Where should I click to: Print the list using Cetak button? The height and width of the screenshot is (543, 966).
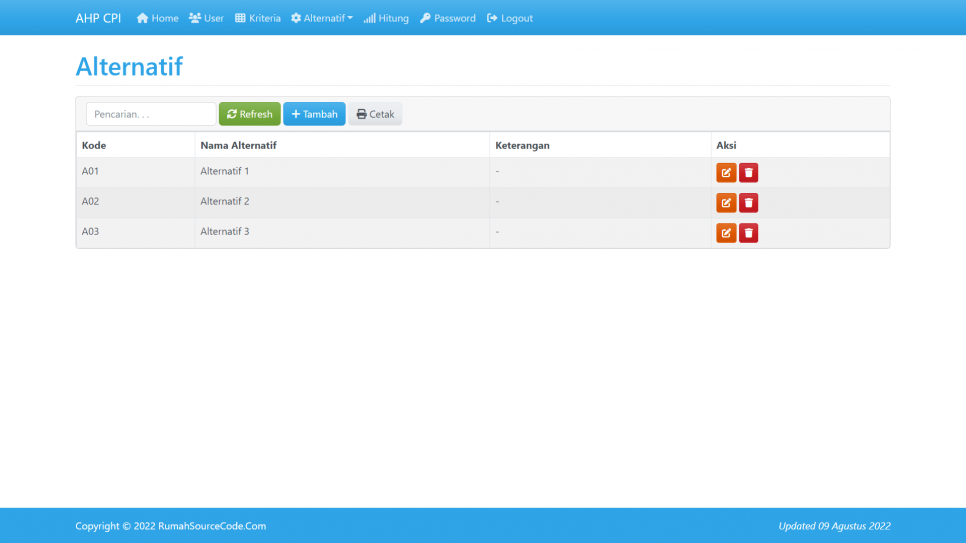coord(375,114)
